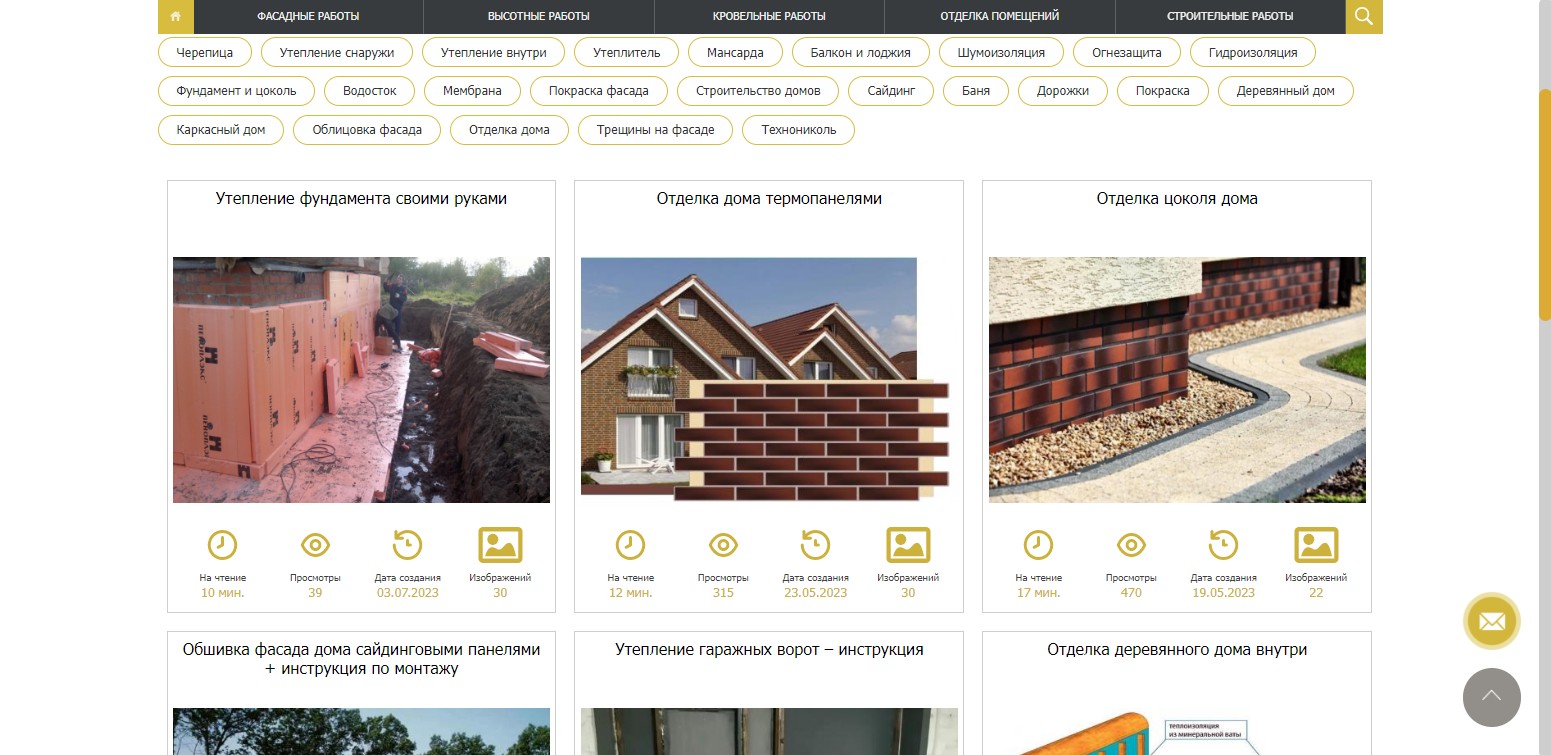Select the Каркасный дом tag
This screenshot has height=755, width=1551.
point(221,130)
